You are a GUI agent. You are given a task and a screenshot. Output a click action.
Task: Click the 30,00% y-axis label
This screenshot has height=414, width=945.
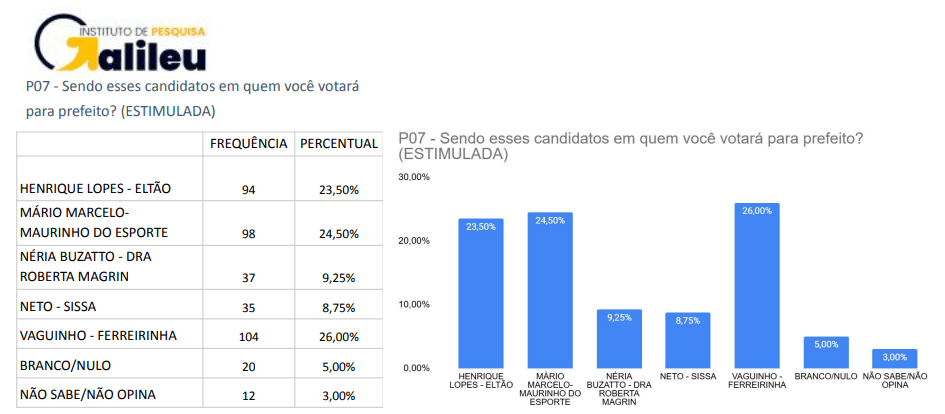click(413, 177)
